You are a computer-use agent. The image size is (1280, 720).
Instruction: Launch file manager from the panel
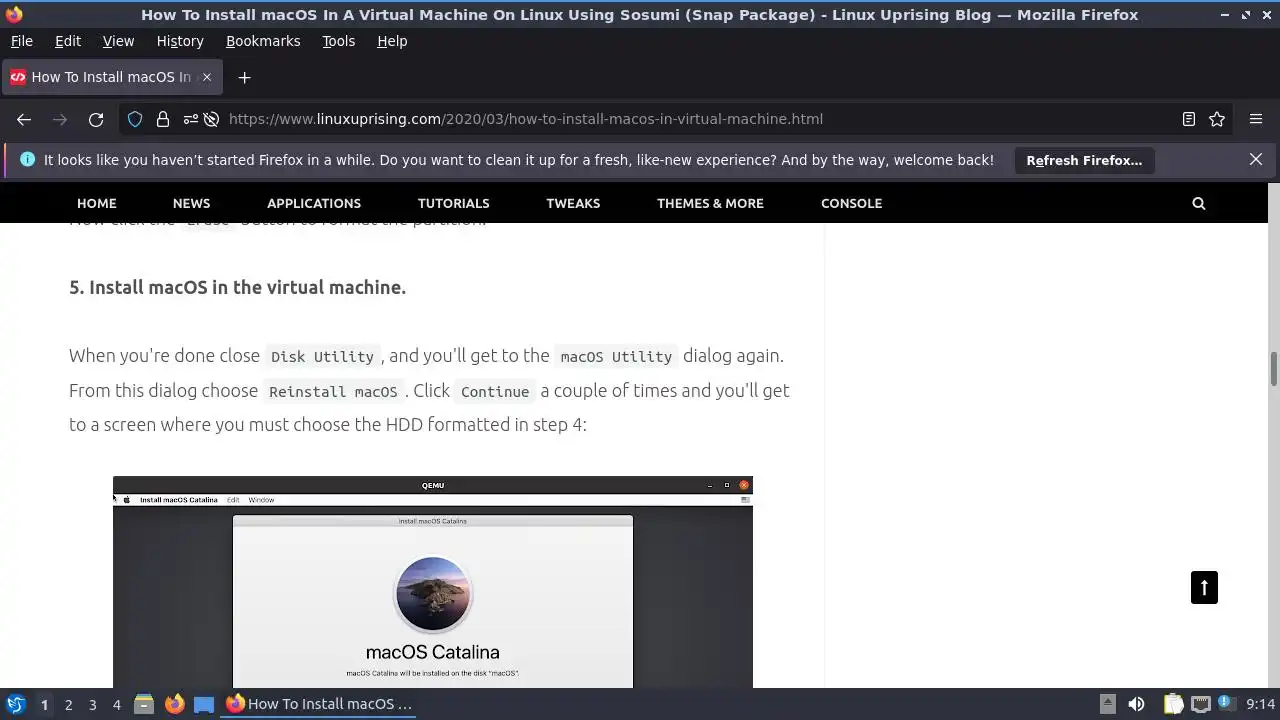click(144, 704)
